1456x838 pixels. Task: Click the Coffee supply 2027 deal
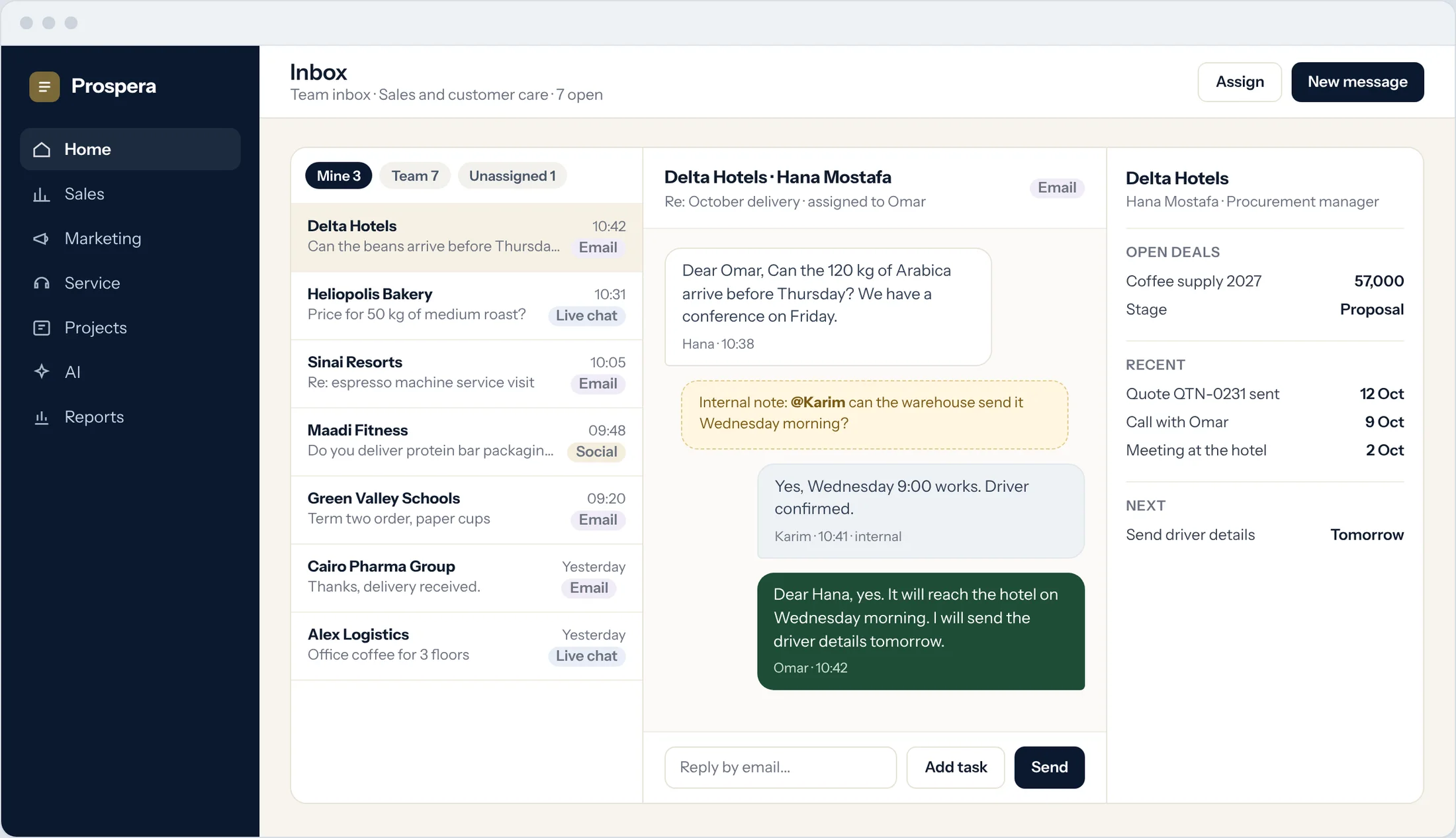point(1264,281)
